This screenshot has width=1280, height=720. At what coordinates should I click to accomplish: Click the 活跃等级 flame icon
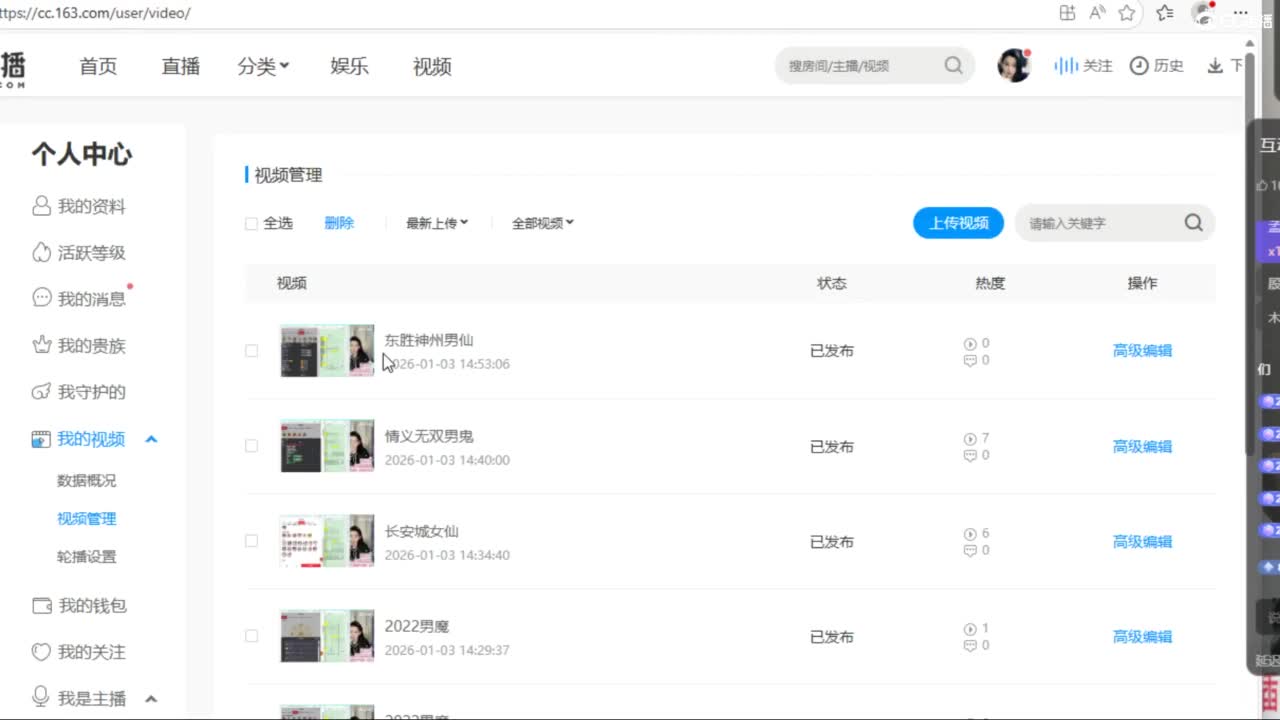tap(41, 253)
